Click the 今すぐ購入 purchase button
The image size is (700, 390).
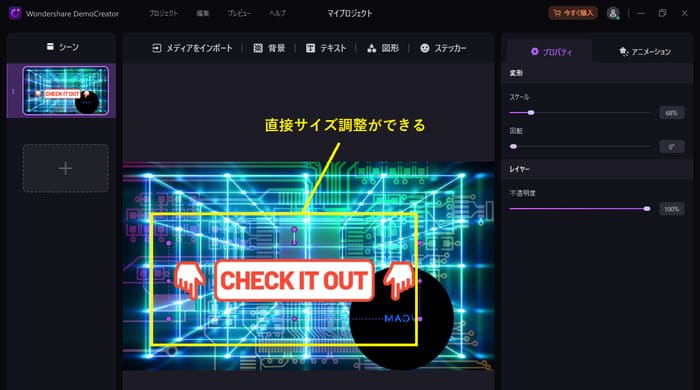pos(573,13)
